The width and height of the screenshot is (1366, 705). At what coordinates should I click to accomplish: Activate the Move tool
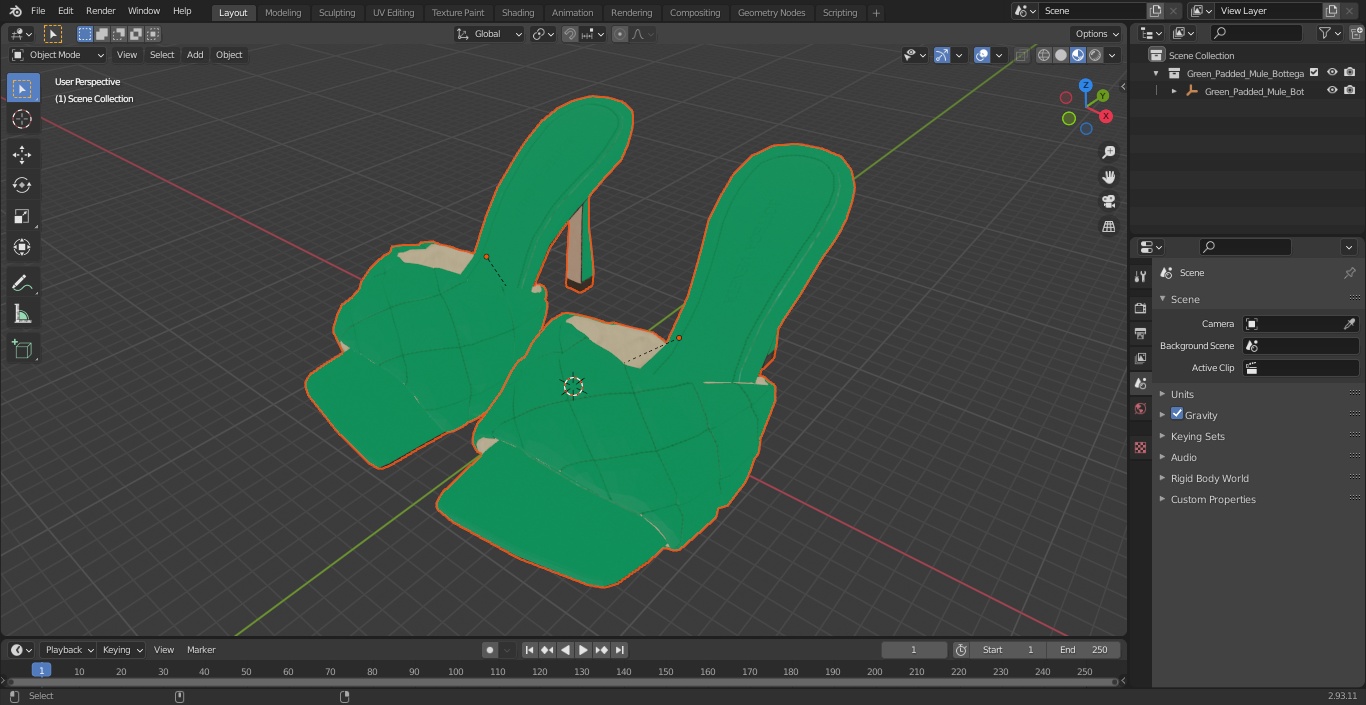(22, 154)
